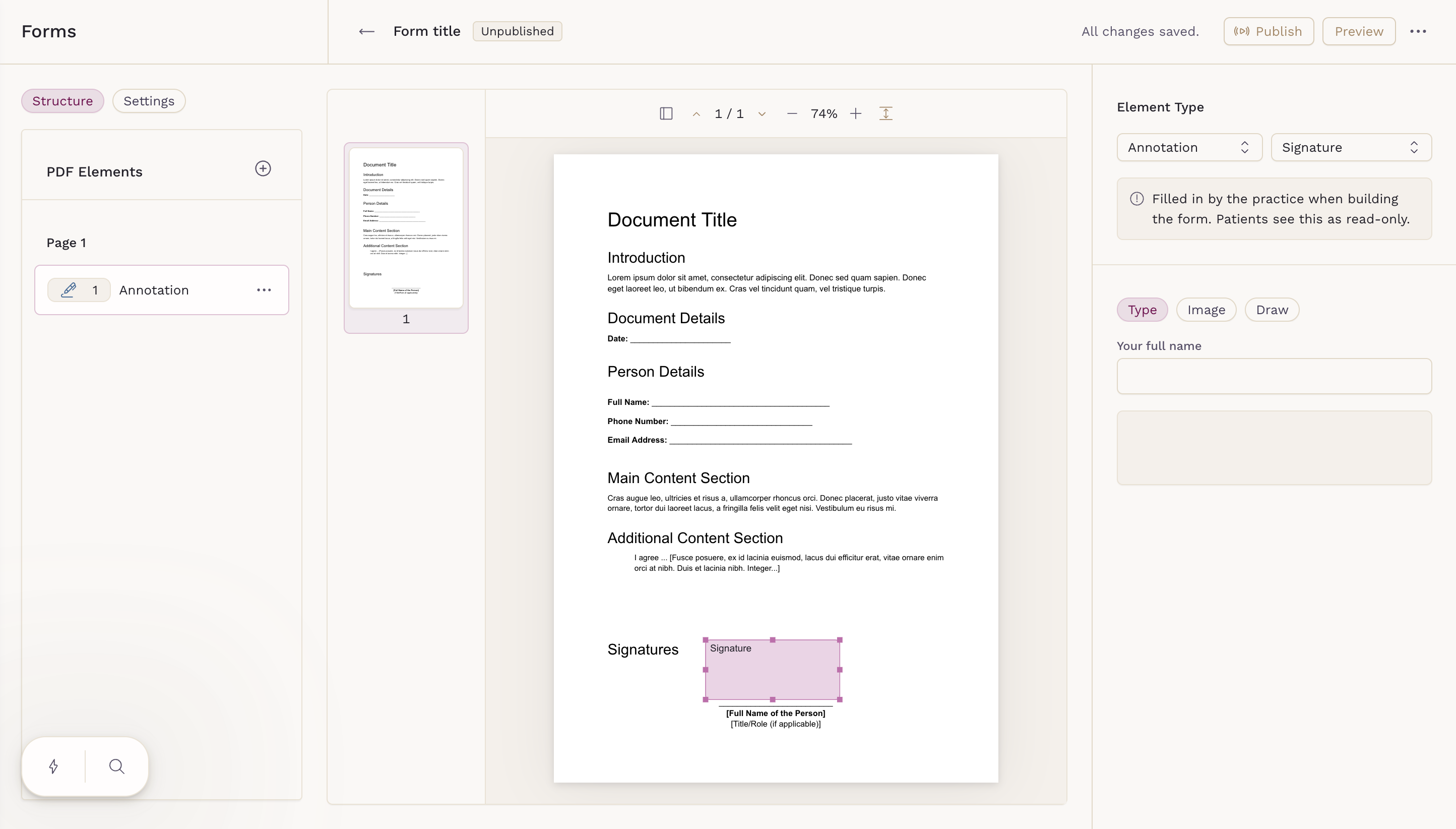
Task: Click the top-middle resize handle of the signature box
Action: pyautogui.click(x=772, y=640)
